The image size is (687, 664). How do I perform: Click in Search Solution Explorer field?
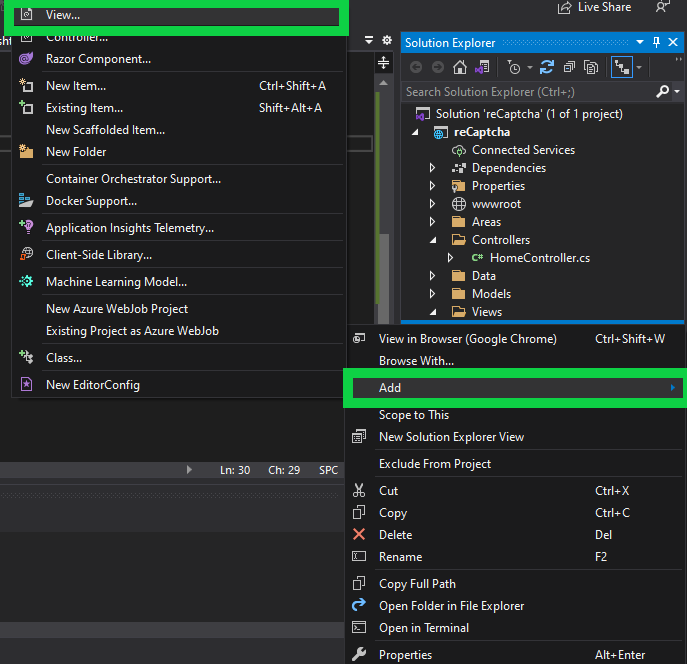tap(528, 92)
